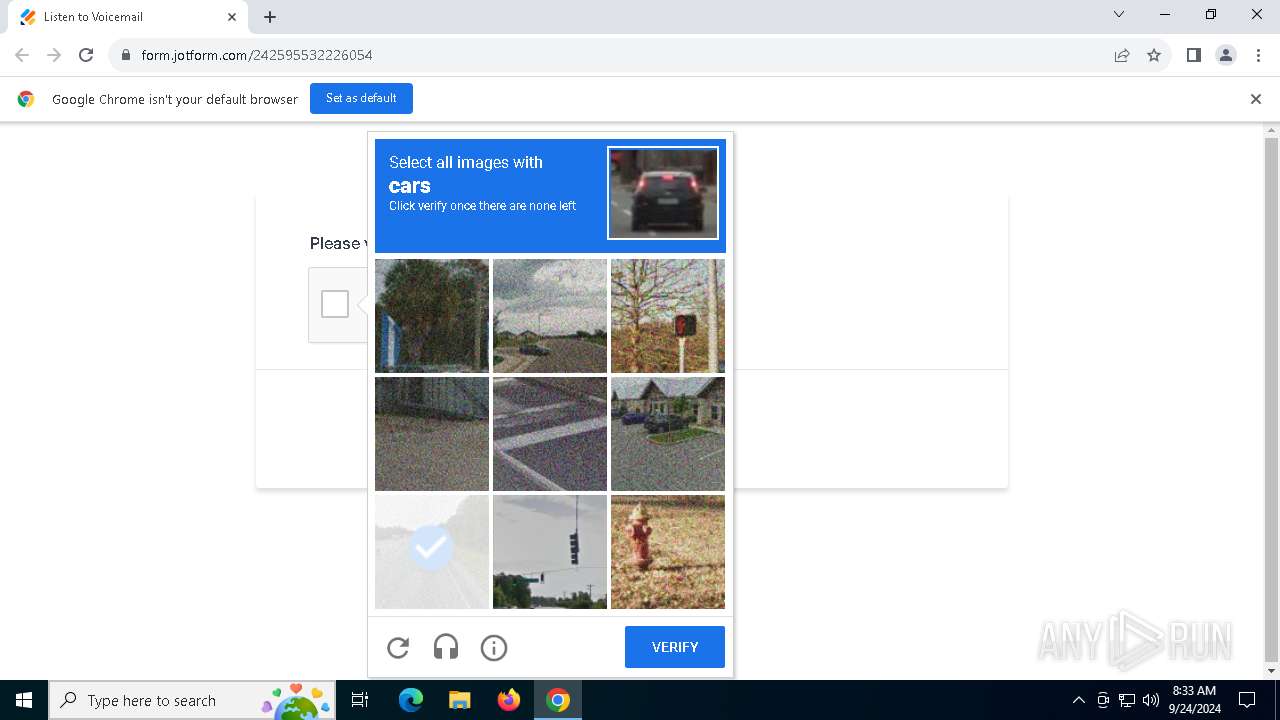The height and width of the screenshot is (720, 1280).
Task: Toggle Chrome side panel
Action: (x=1194, y=55)
